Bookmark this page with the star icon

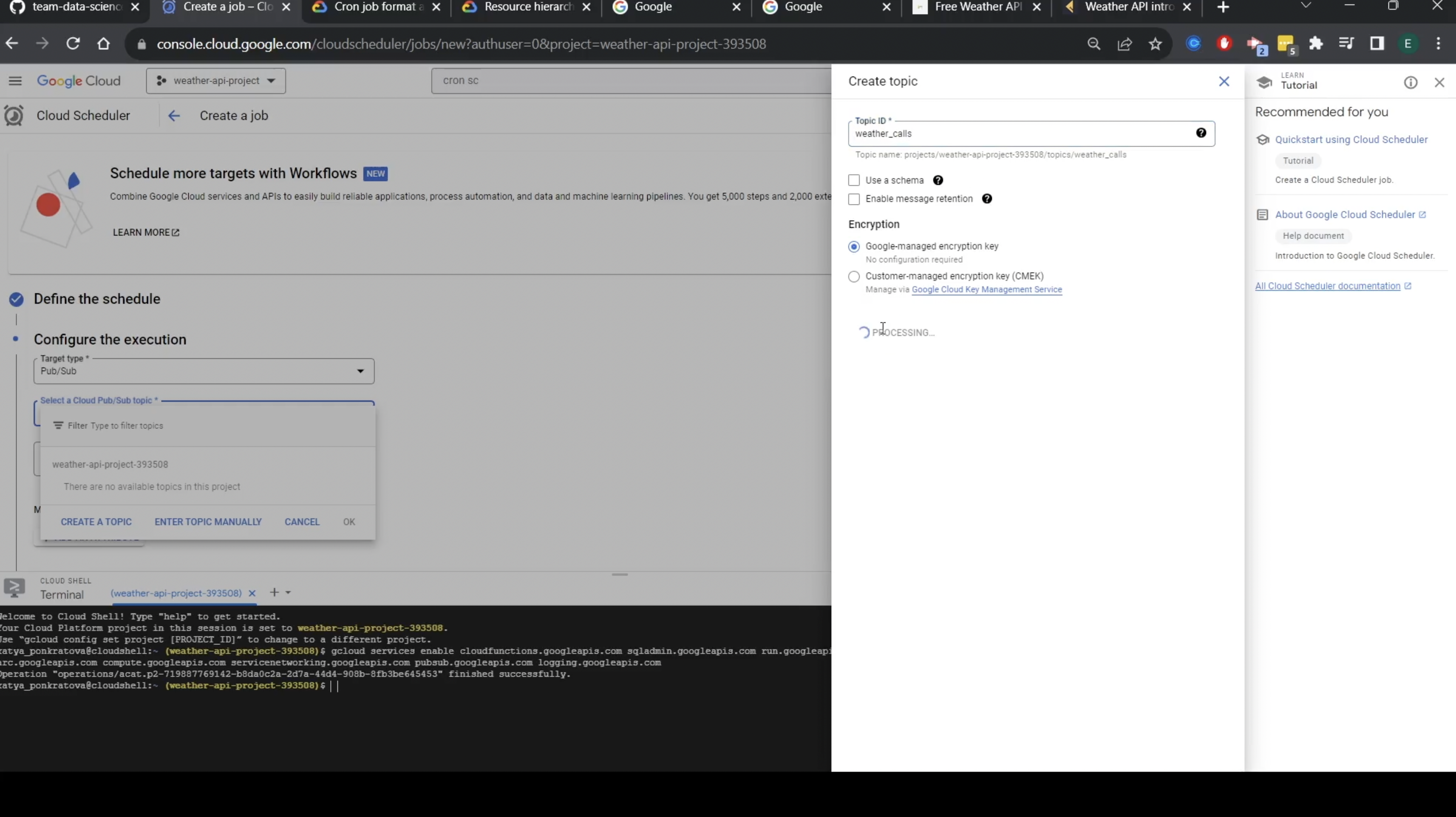tap(1155, 43)
